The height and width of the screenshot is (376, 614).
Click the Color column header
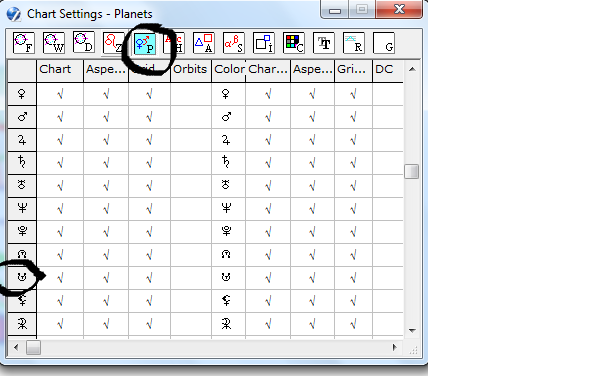point(229,70)
